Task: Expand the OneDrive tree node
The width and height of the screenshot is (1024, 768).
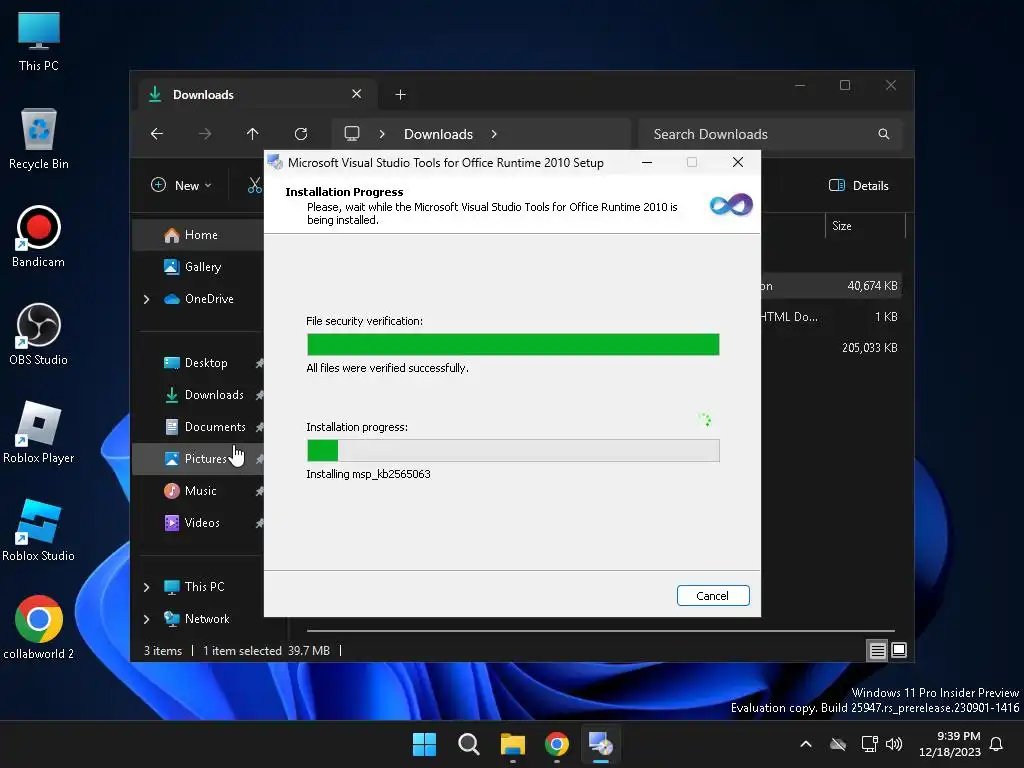Action: coord(146,299)
